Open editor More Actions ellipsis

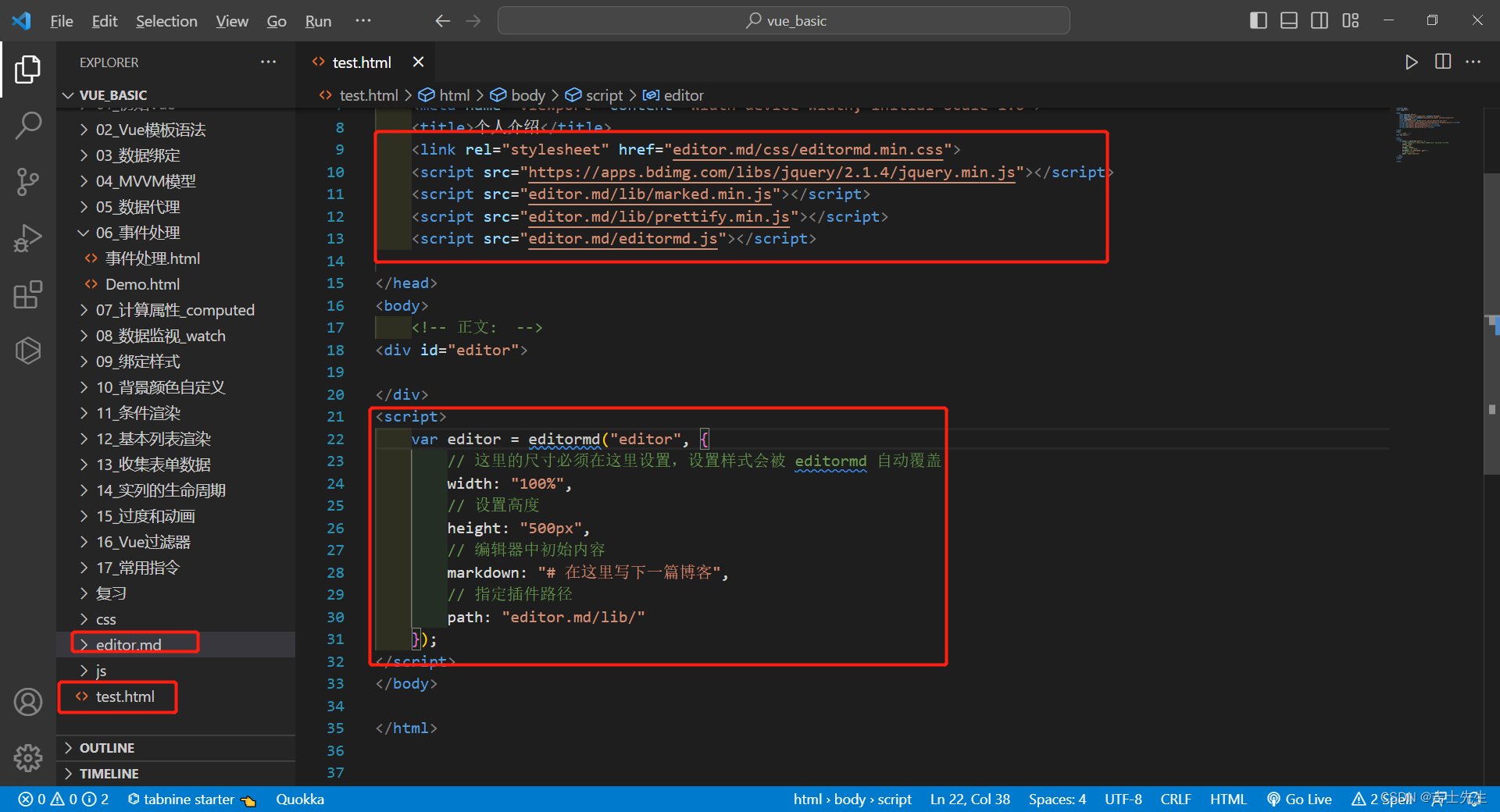pos(1473,62)
